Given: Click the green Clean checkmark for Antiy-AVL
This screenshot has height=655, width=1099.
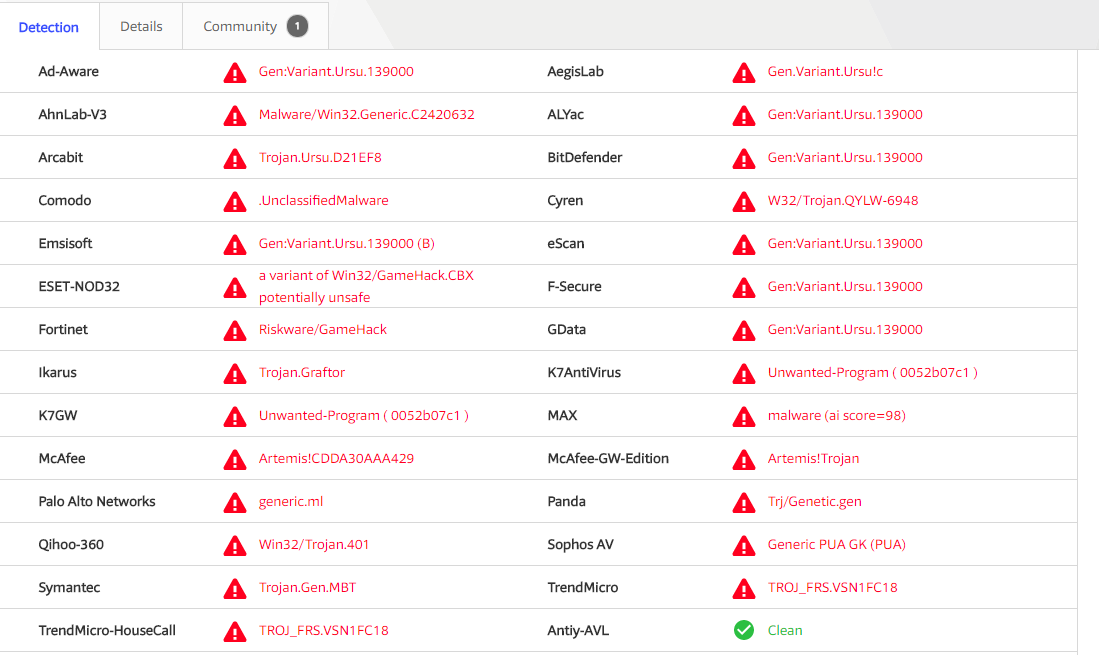Looking at the screenshot, I should point(743,630).
